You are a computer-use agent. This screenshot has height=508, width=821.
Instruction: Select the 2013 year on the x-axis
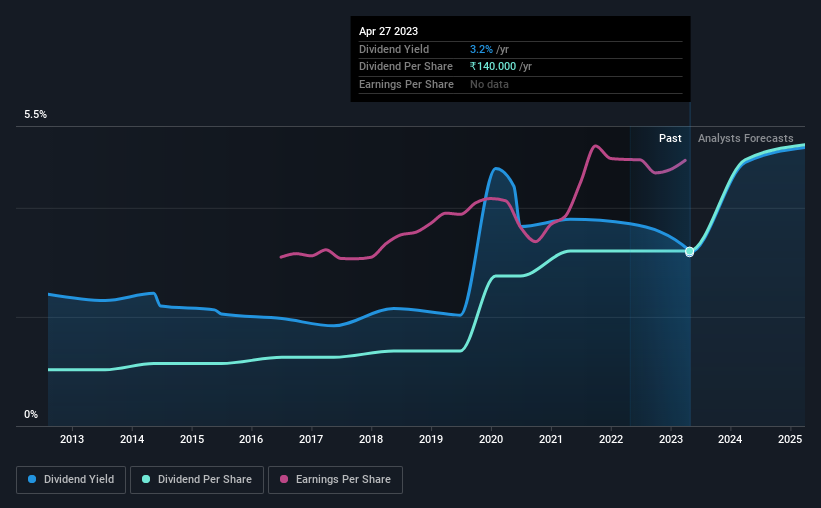click(x=72, y=439)
